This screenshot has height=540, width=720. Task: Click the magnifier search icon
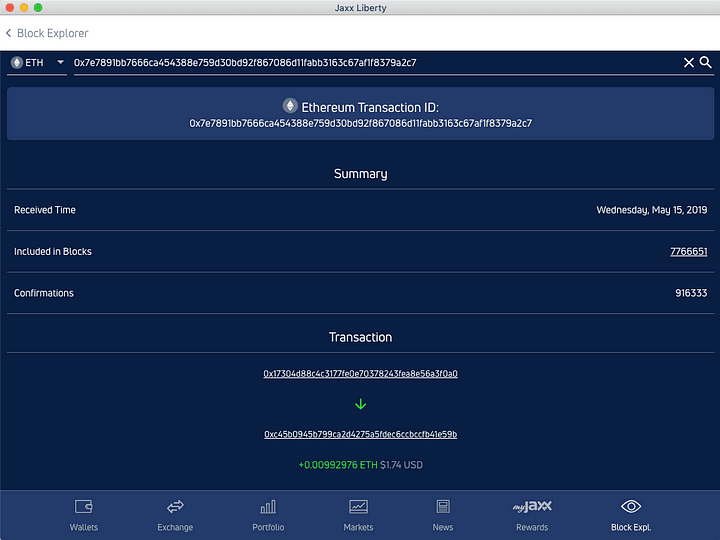tap(705, 62)
